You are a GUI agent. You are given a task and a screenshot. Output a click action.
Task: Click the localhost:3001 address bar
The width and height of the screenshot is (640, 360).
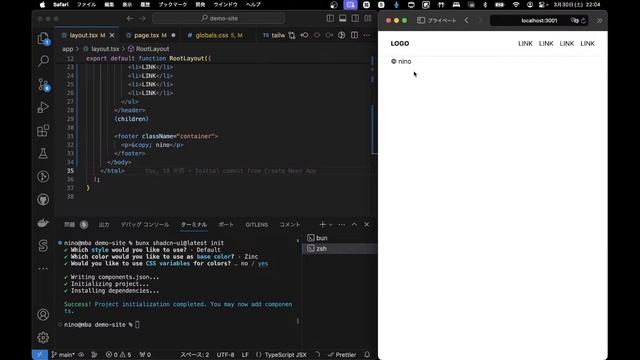[539, 20]
